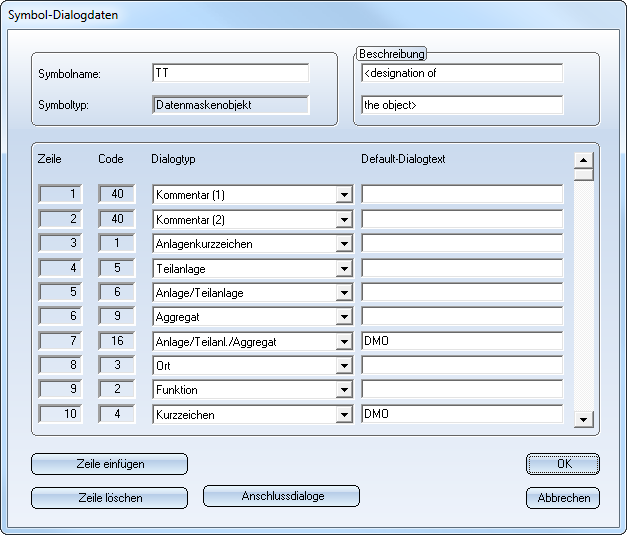Click the Code field showing 9
The height and width of the screenshot is (535, 627).
pos(117,316)
